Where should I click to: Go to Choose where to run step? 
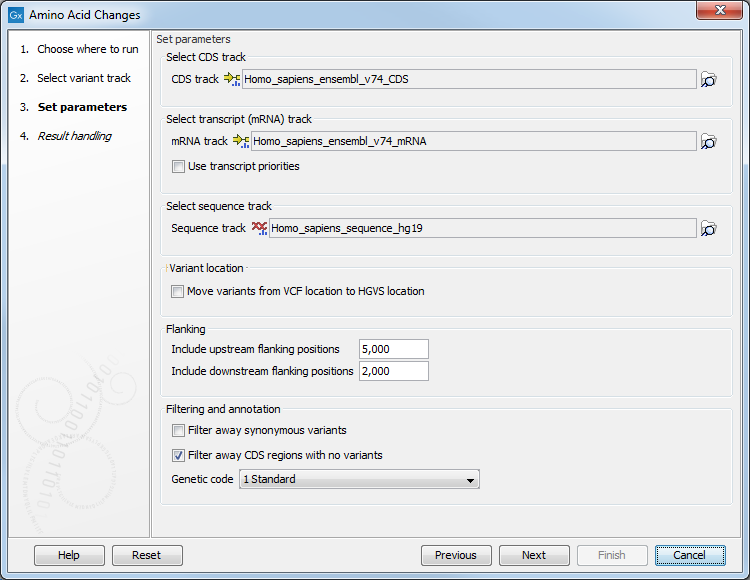click(x=88, y=49)
